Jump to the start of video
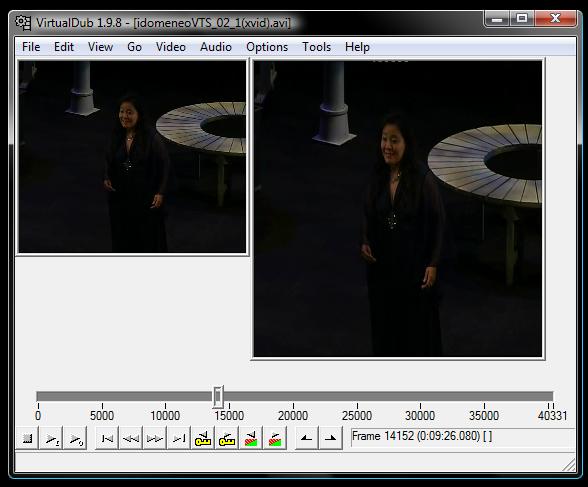Image resolution: width=588 pixels, height=487 pixels. (107, 438)
